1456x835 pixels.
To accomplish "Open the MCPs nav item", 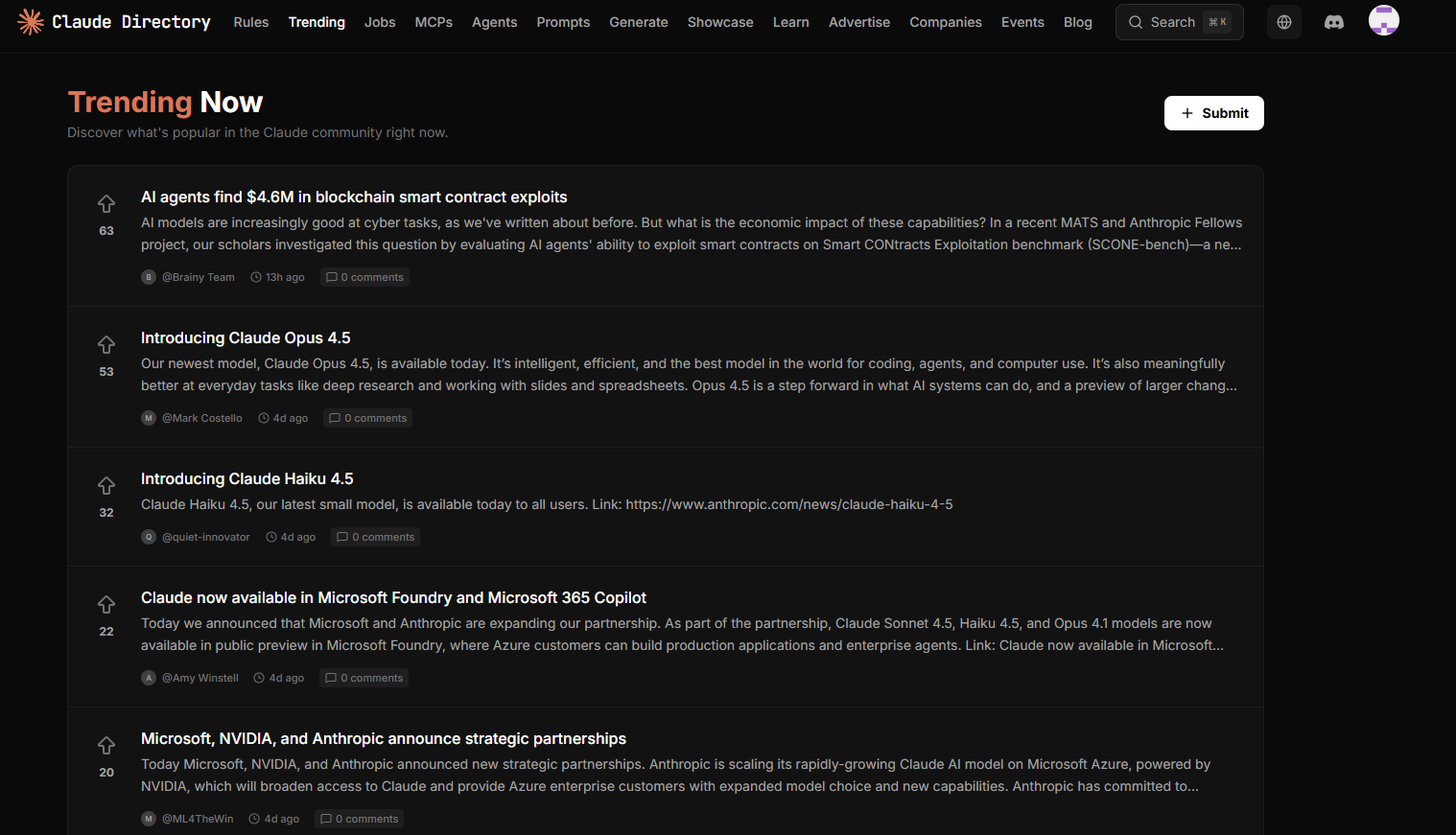I will [434, 22].
